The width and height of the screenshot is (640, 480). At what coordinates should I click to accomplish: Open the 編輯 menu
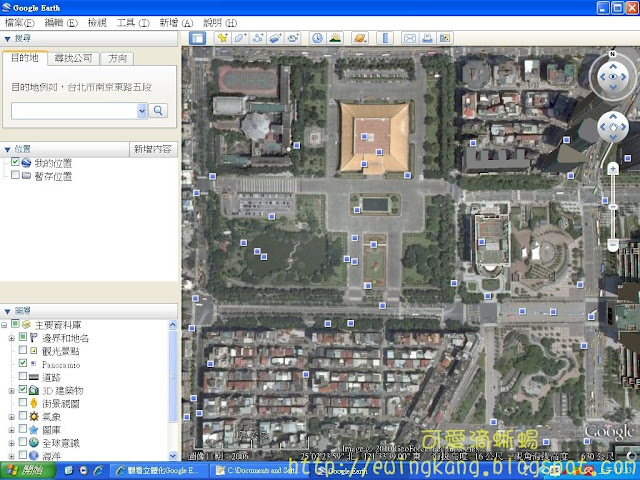click(x=61, y=23)
